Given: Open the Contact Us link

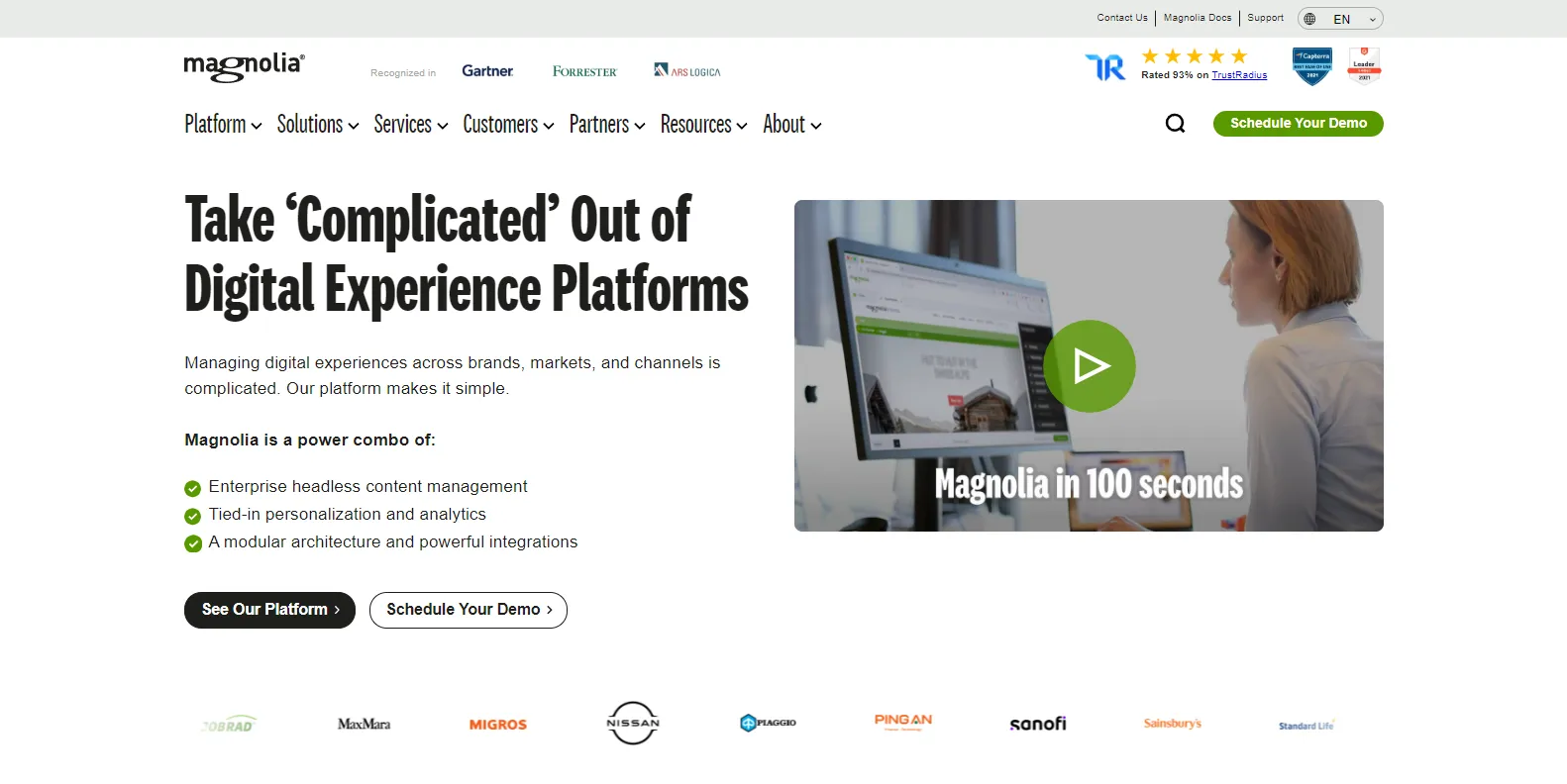Looking at the screenshot, I should 1122,18.
